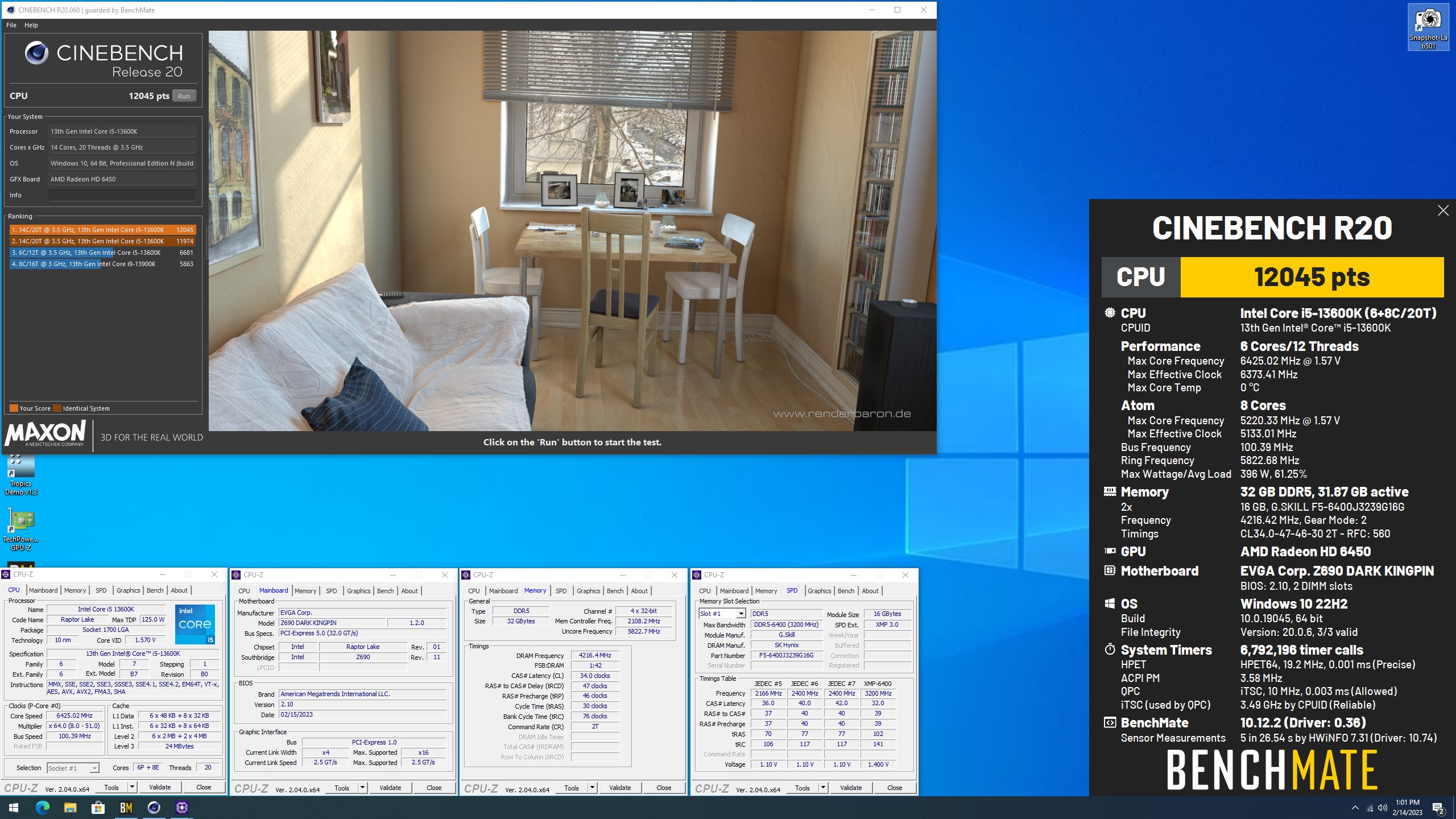Click the 12045 pts score in BenchMate panel
Viewport: 1456px width, 819px height.
coord(1312,277)
